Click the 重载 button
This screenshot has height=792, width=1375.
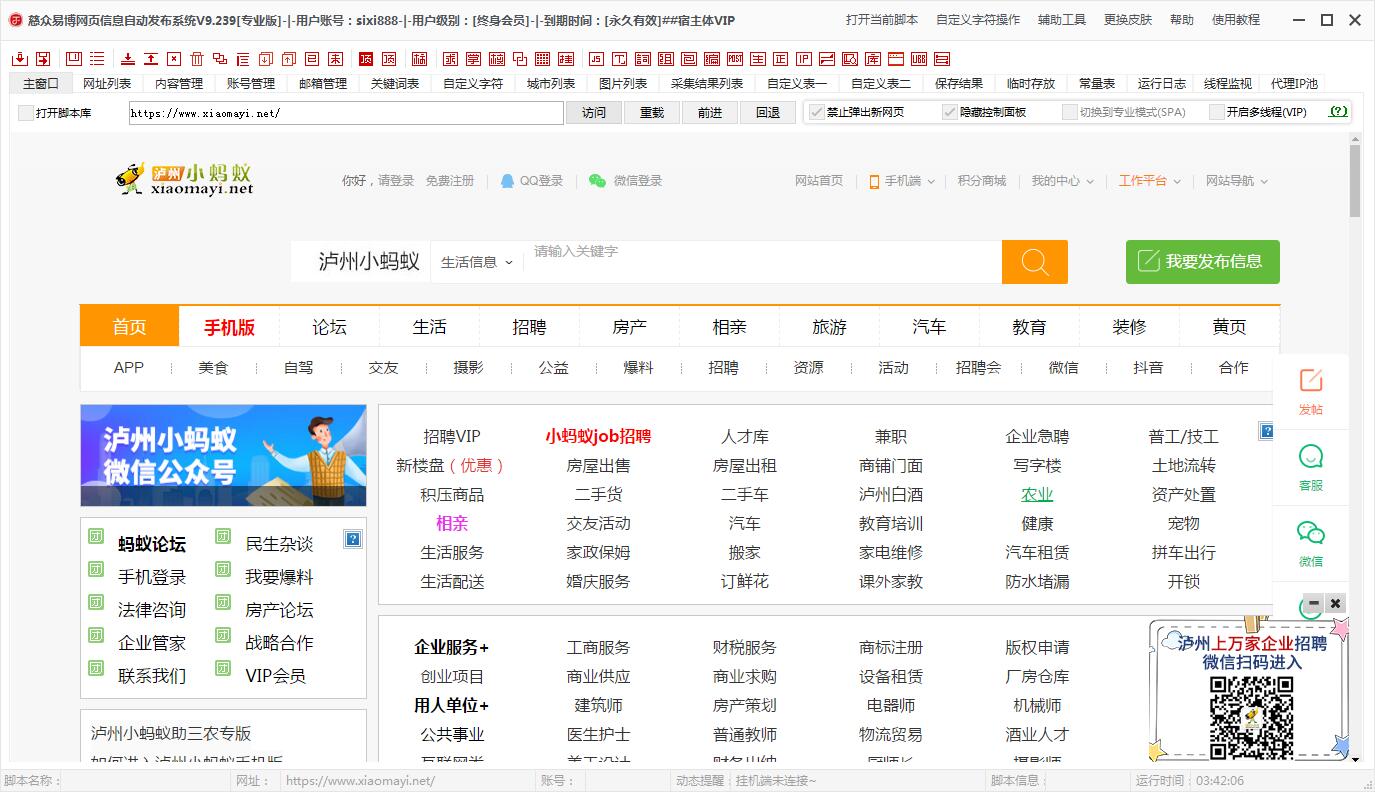(652, 113)
